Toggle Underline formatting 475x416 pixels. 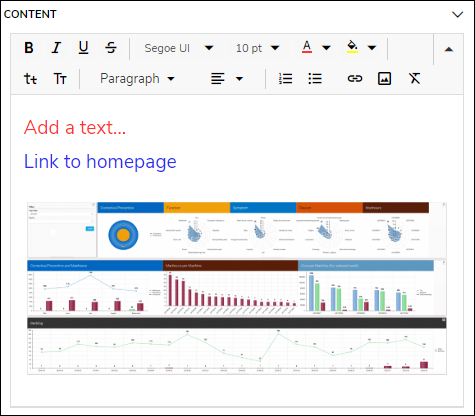click(x=83, y=48)
